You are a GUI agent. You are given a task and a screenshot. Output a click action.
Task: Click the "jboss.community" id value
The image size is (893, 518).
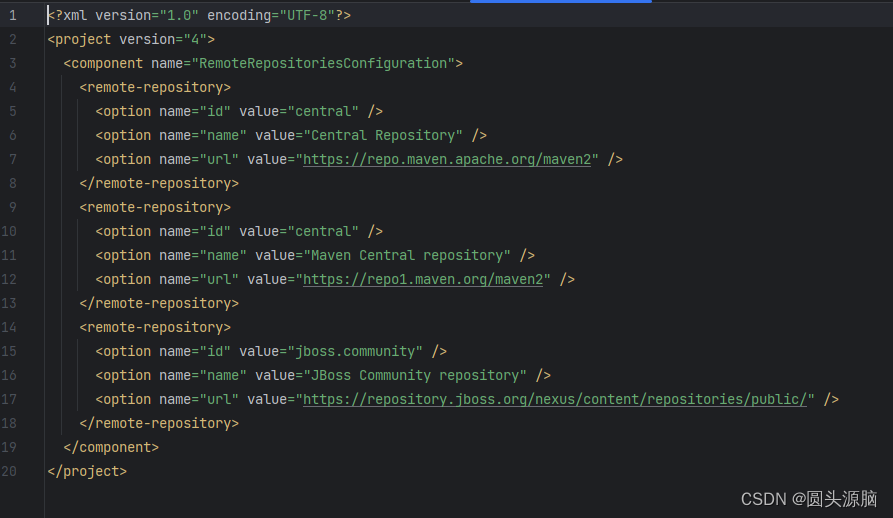355,351
